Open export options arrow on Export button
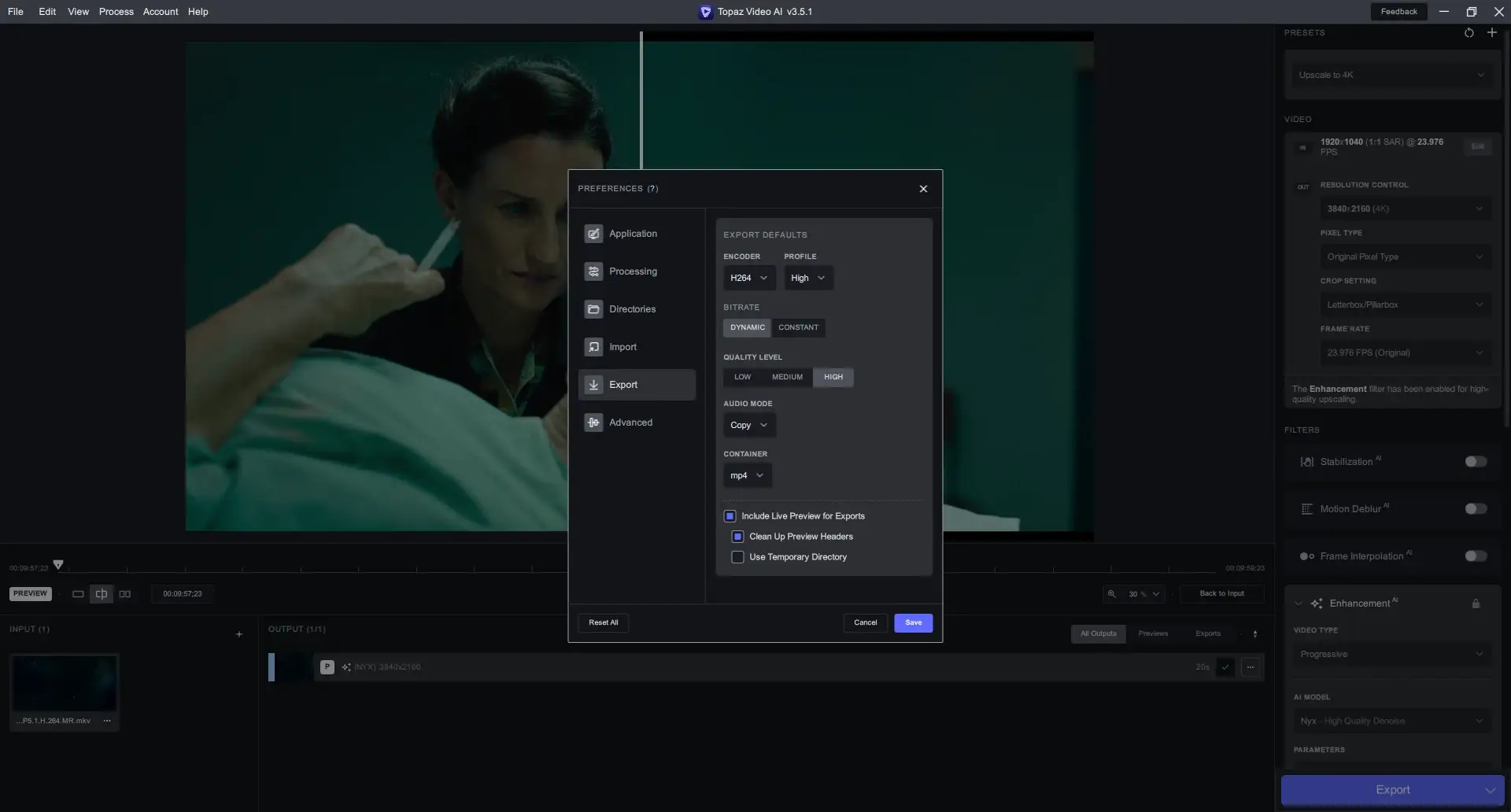Viewport: 1511px width, 812px height. coord(1490,790)
